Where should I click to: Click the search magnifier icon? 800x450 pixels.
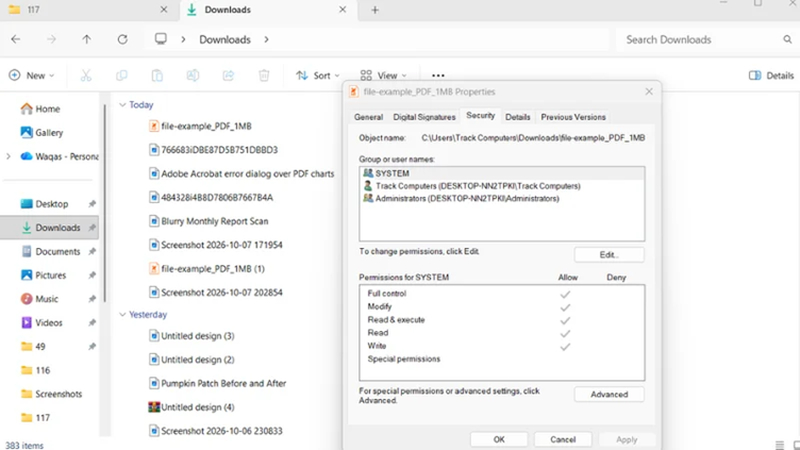(x=787, y=39)
